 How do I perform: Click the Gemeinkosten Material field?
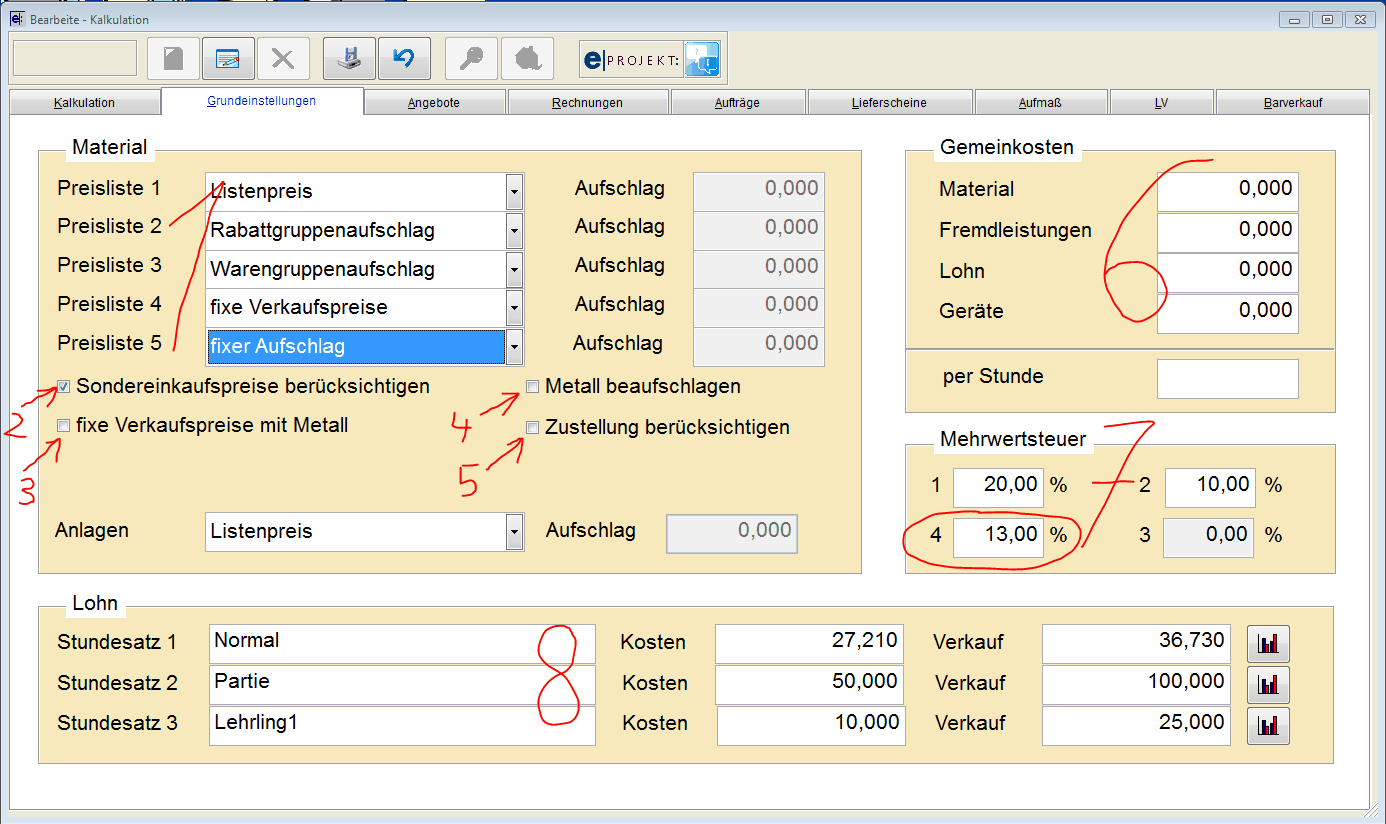[x=1228, y=190]
